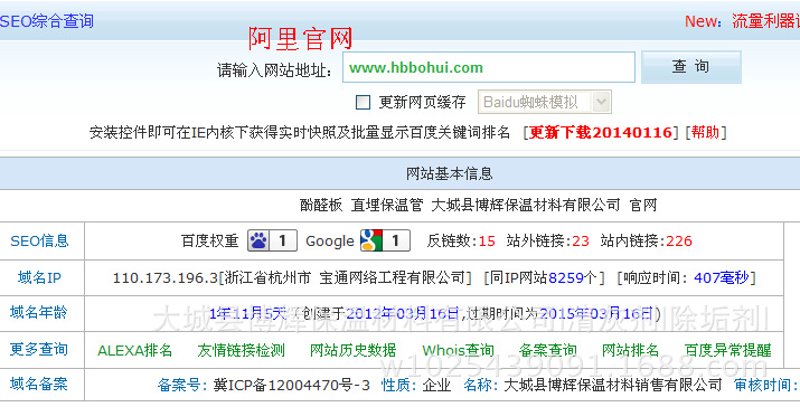Viewport: 800px width, 407px height.
Task: Click the Baidu paw weight icon
Action: click(x=259, y=241)
